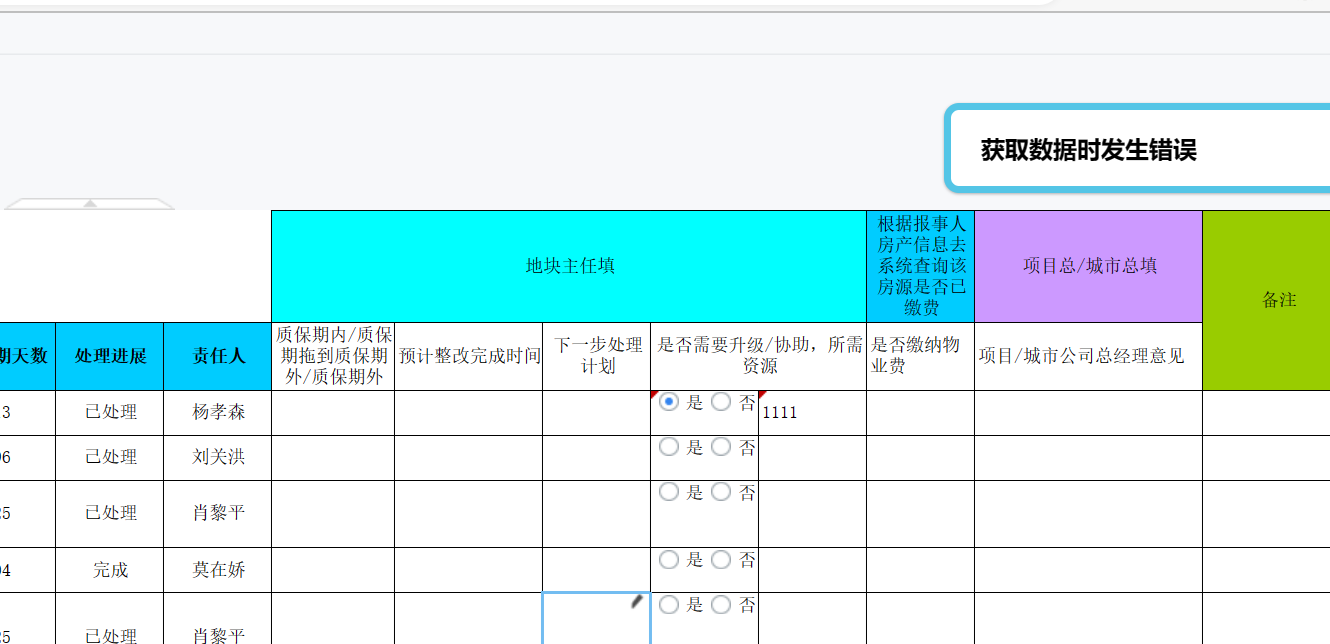Click the 完成 status cell
This screenshot has width=1330, height=644.
coord(110,570)
